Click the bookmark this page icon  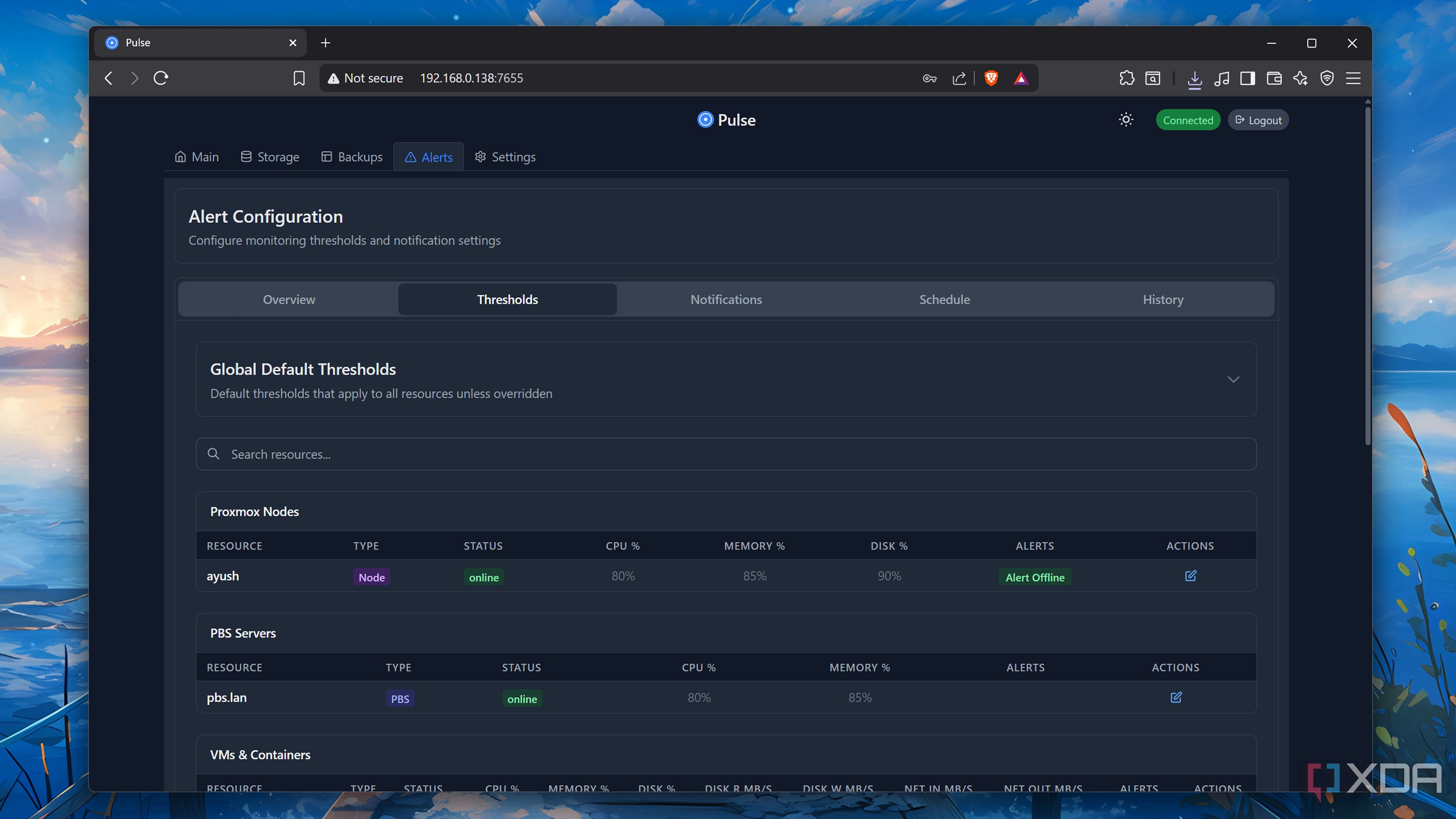coord(299,78)
